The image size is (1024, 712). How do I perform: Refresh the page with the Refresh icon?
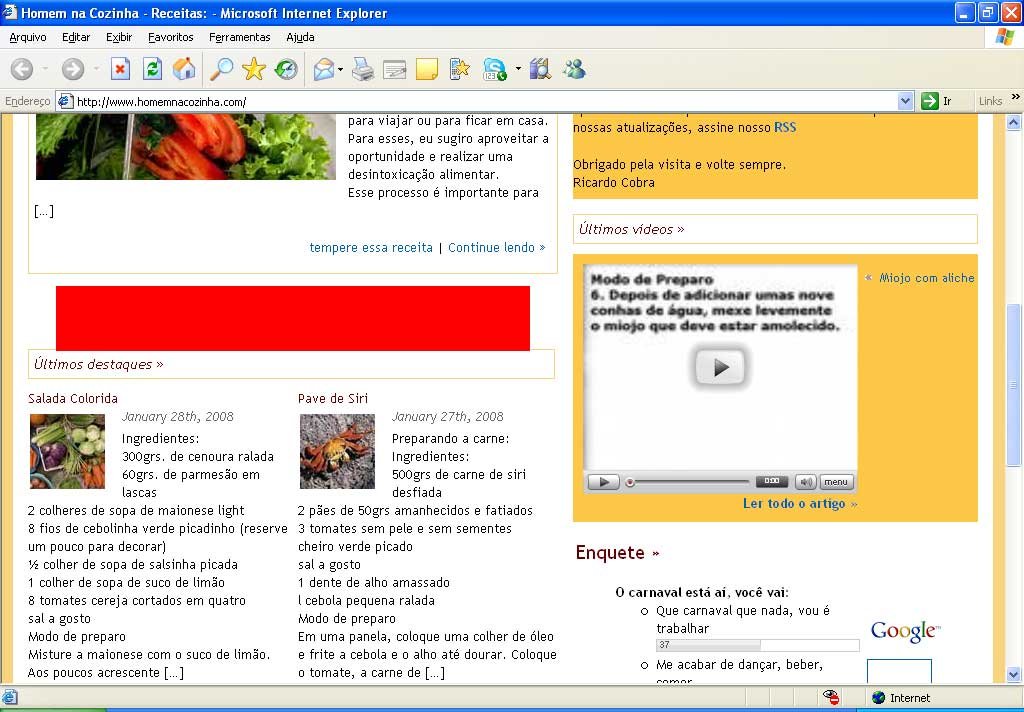pyautogui.click(x=152, y=69)
